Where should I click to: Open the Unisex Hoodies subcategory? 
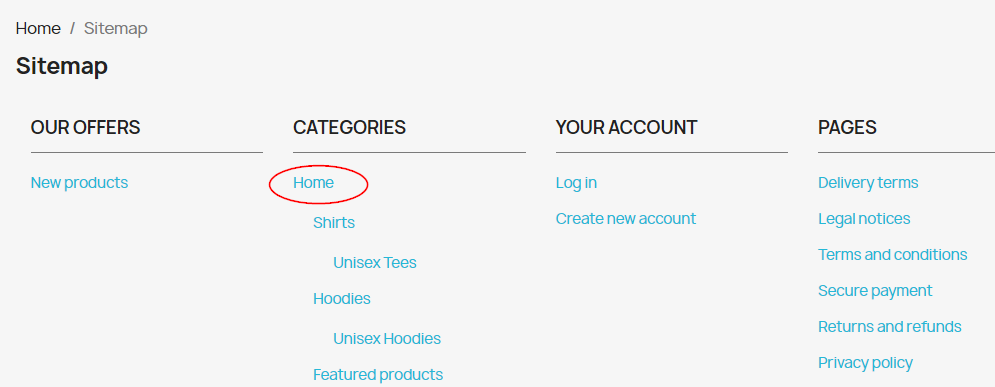[387, 339]
